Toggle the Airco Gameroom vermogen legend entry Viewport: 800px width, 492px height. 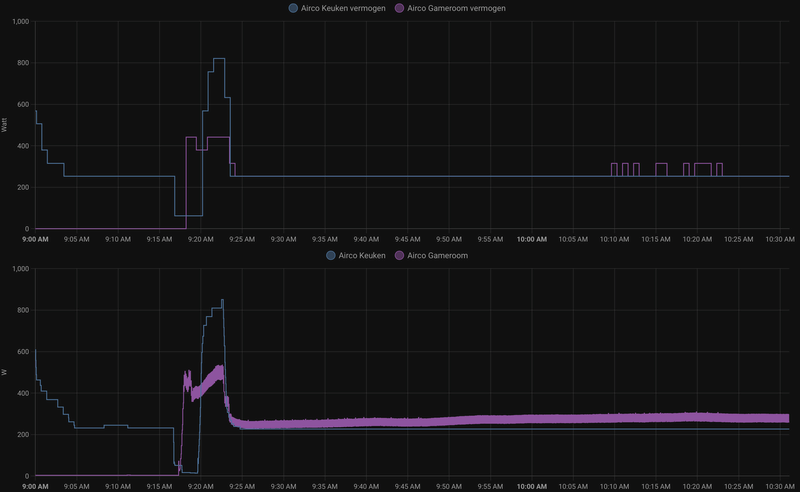(x=451, y=8)
